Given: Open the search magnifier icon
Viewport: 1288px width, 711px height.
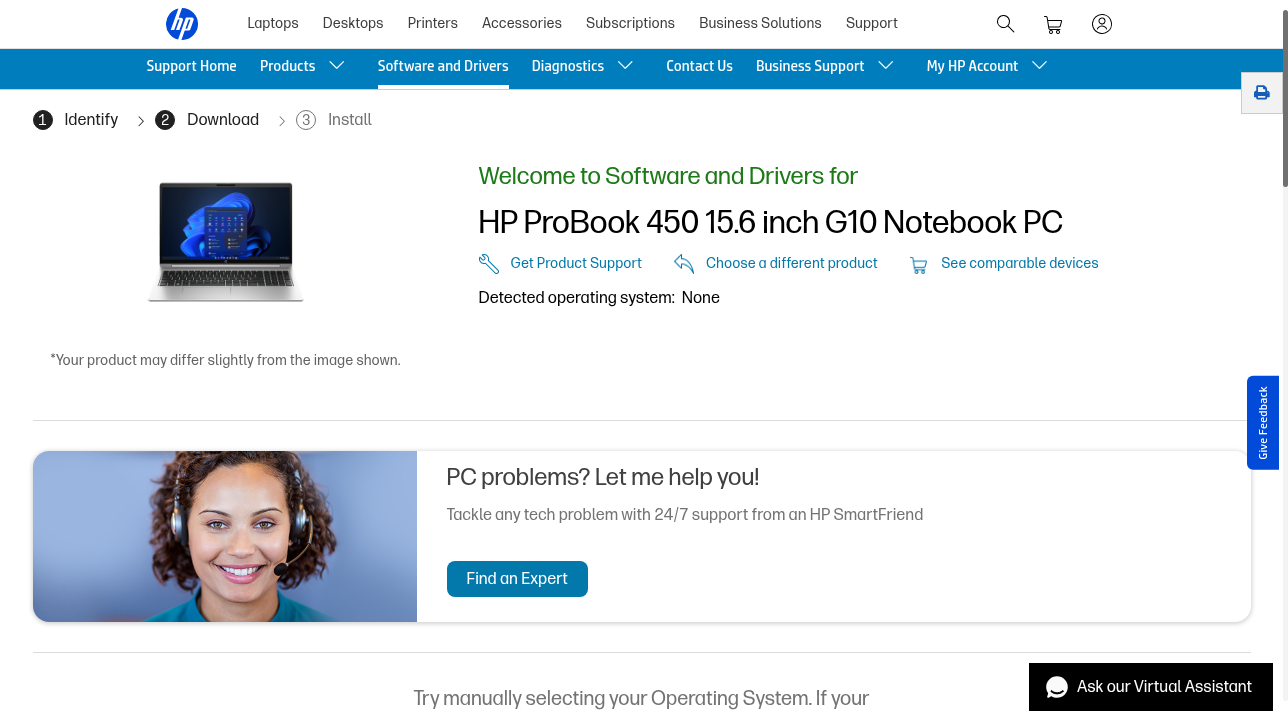Looking at the screenshot, I should [1005, 24].
